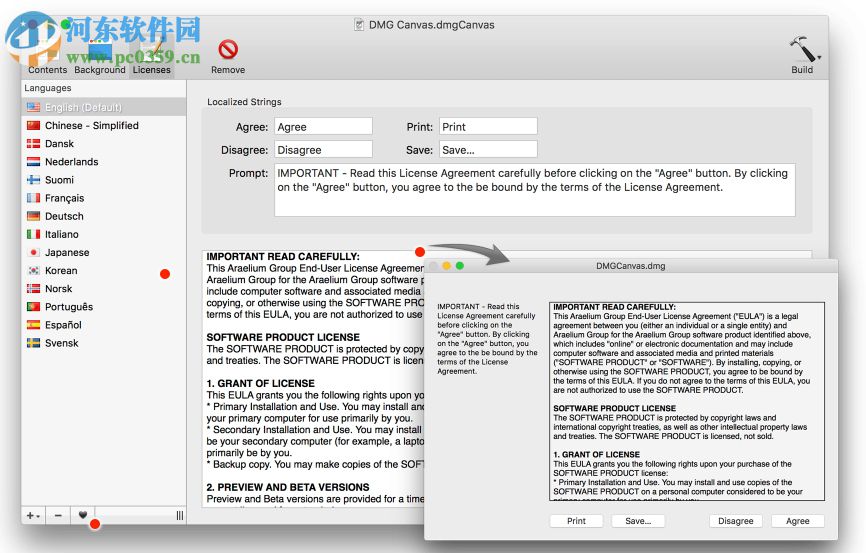The image size is (866, 553).
Task: Click the DMGCanvas.dmg window title bar
Action: [631, 266]
